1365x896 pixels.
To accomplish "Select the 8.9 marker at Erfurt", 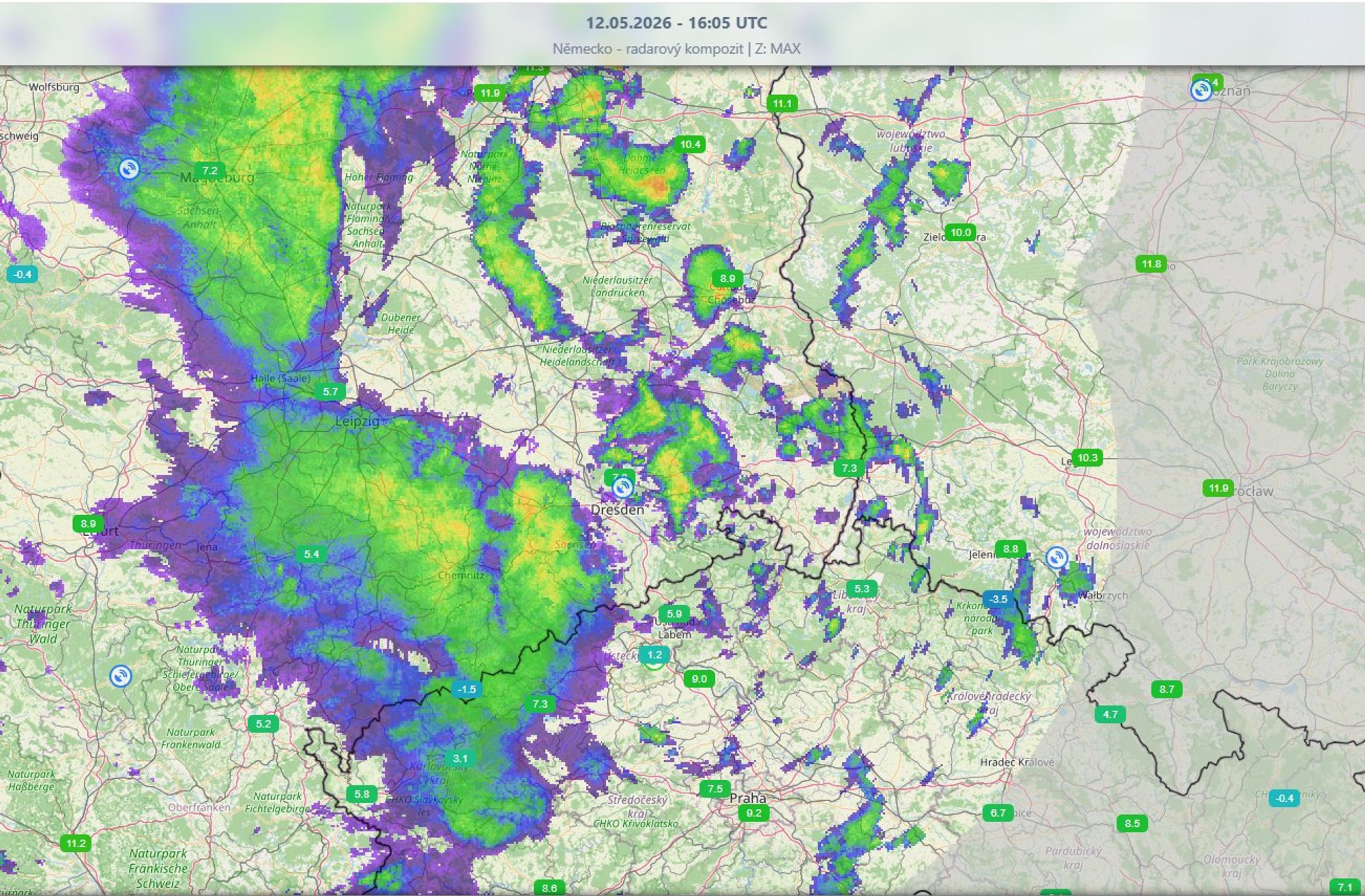I will coord(88,524).
